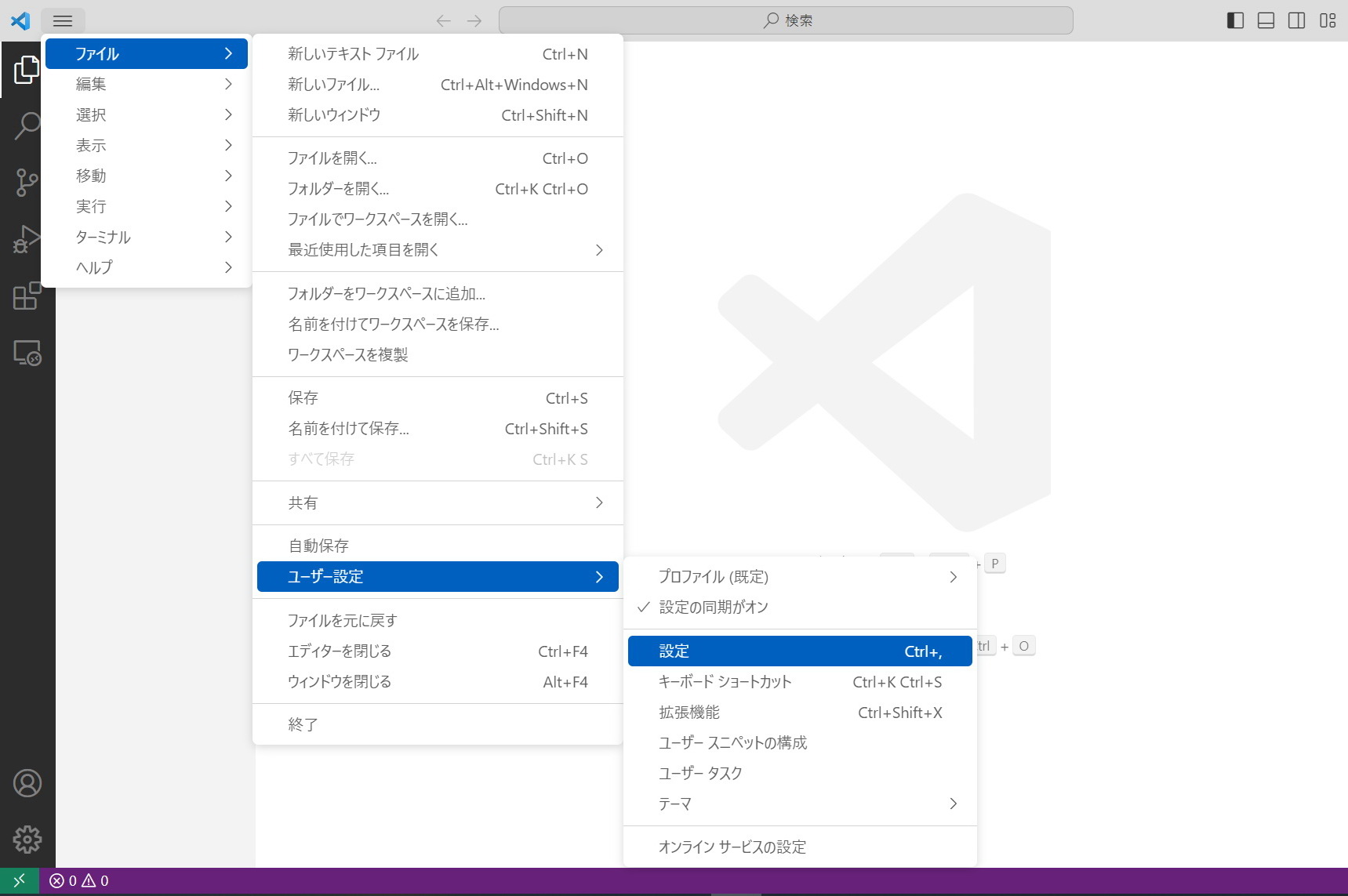Viewport: 1348px width, 896px height.
Task: Open the Run and Debug view
Action: point(27,238)
